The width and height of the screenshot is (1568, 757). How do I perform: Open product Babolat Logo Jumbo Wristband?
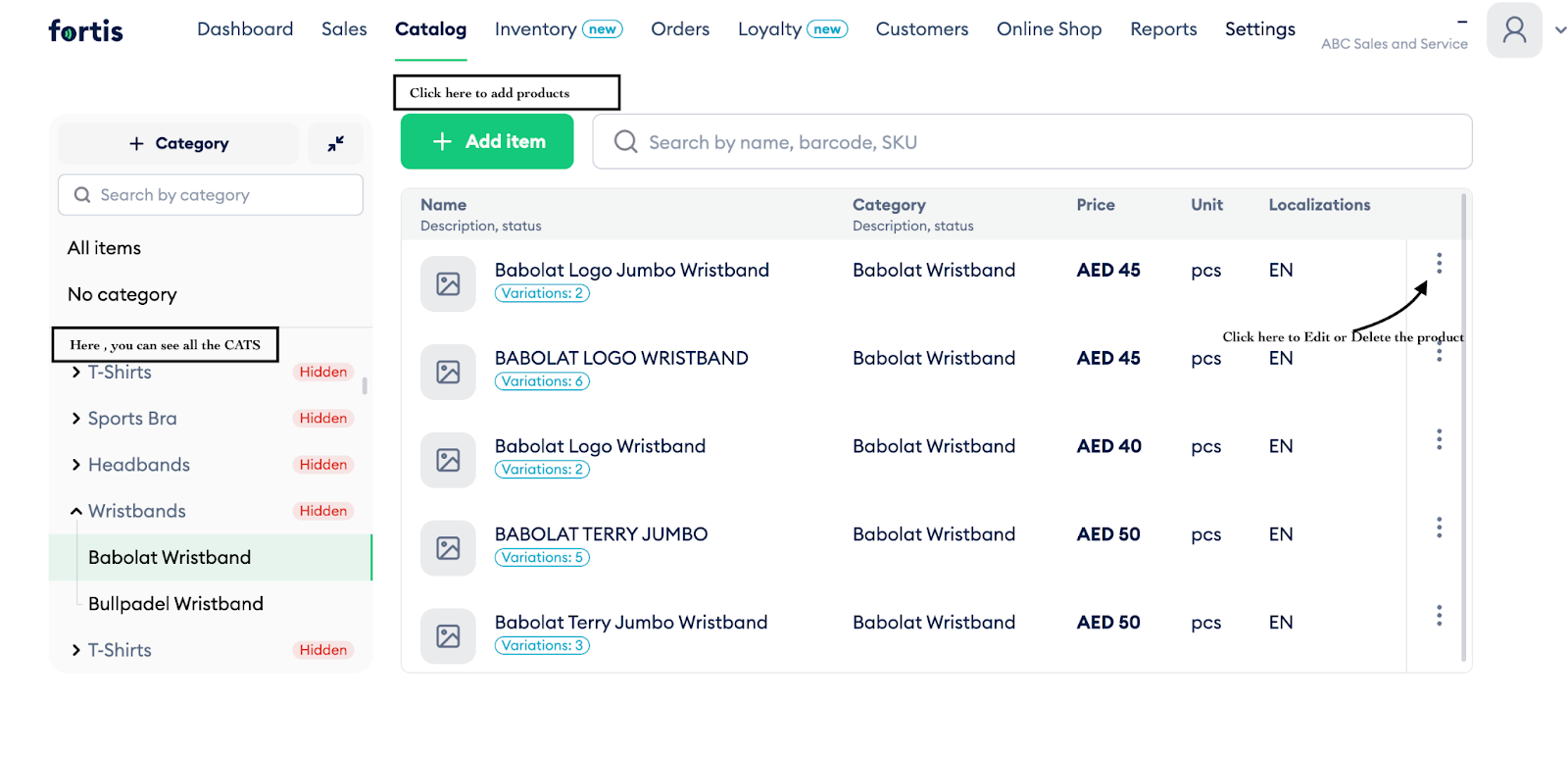(x=632, y=270)
